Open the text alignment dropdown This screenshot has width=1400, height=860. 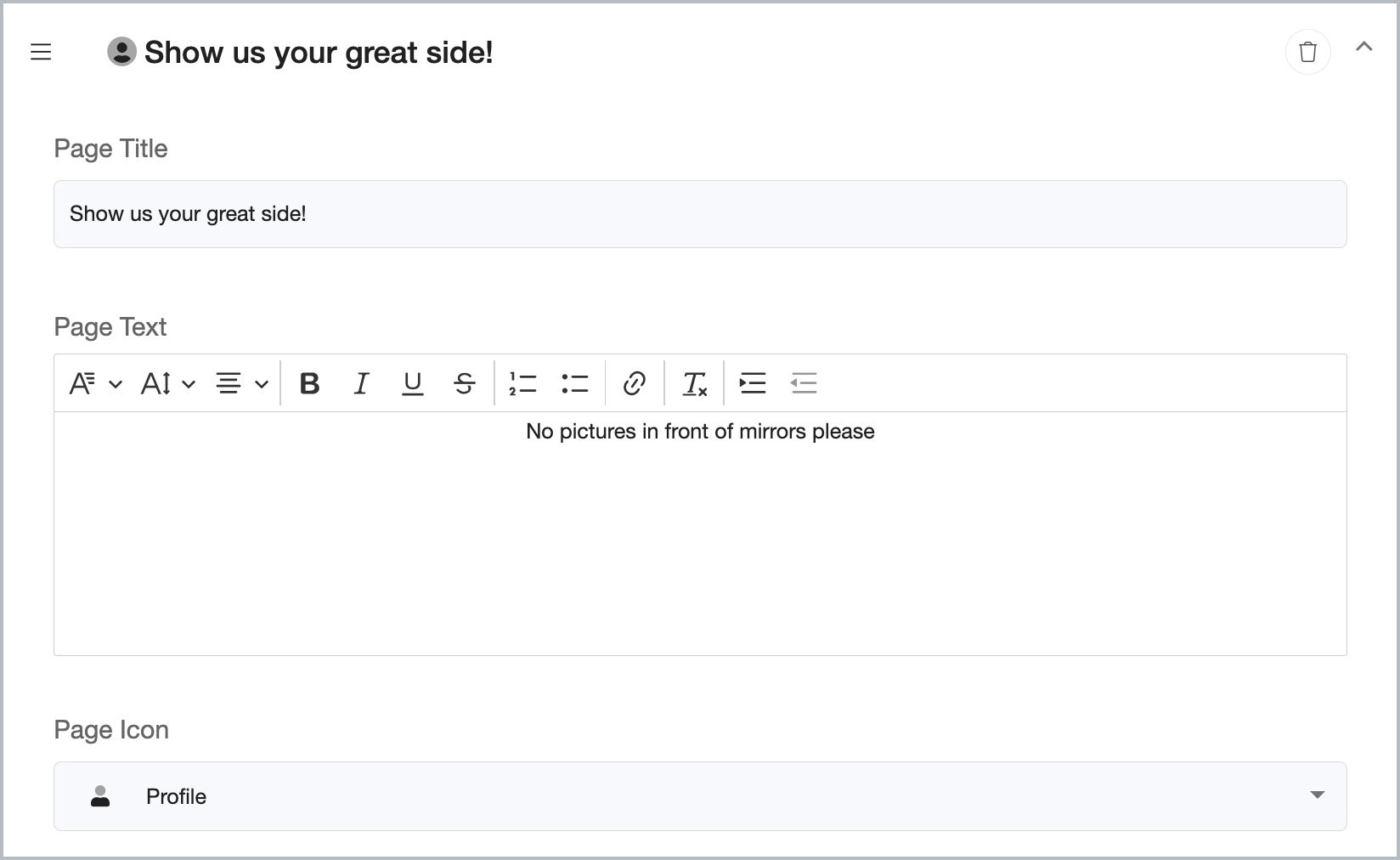(x=241, y=383)
